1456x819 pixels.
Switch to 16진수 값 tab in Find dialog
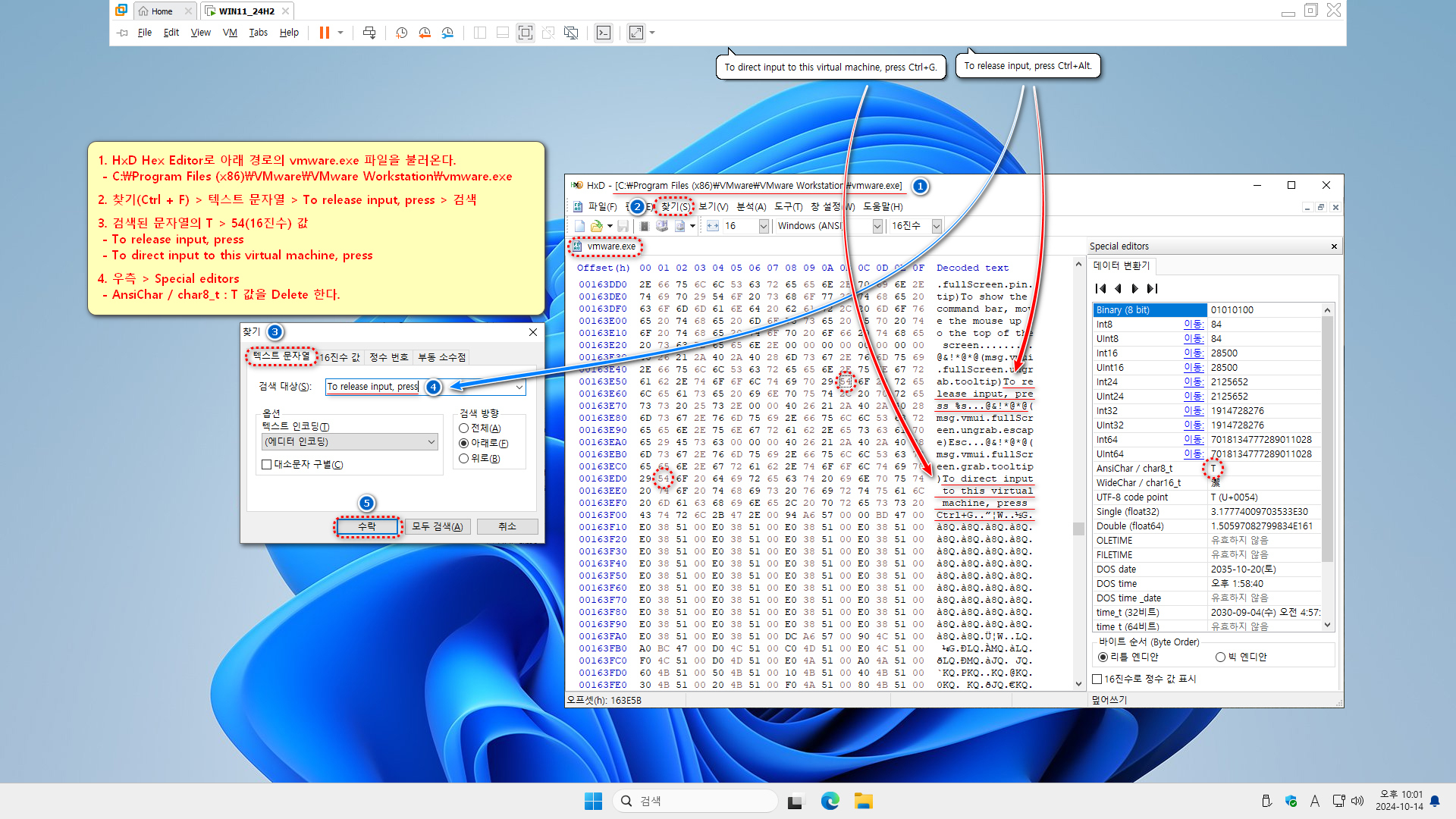pyautogui.click(x=340, y=357)
